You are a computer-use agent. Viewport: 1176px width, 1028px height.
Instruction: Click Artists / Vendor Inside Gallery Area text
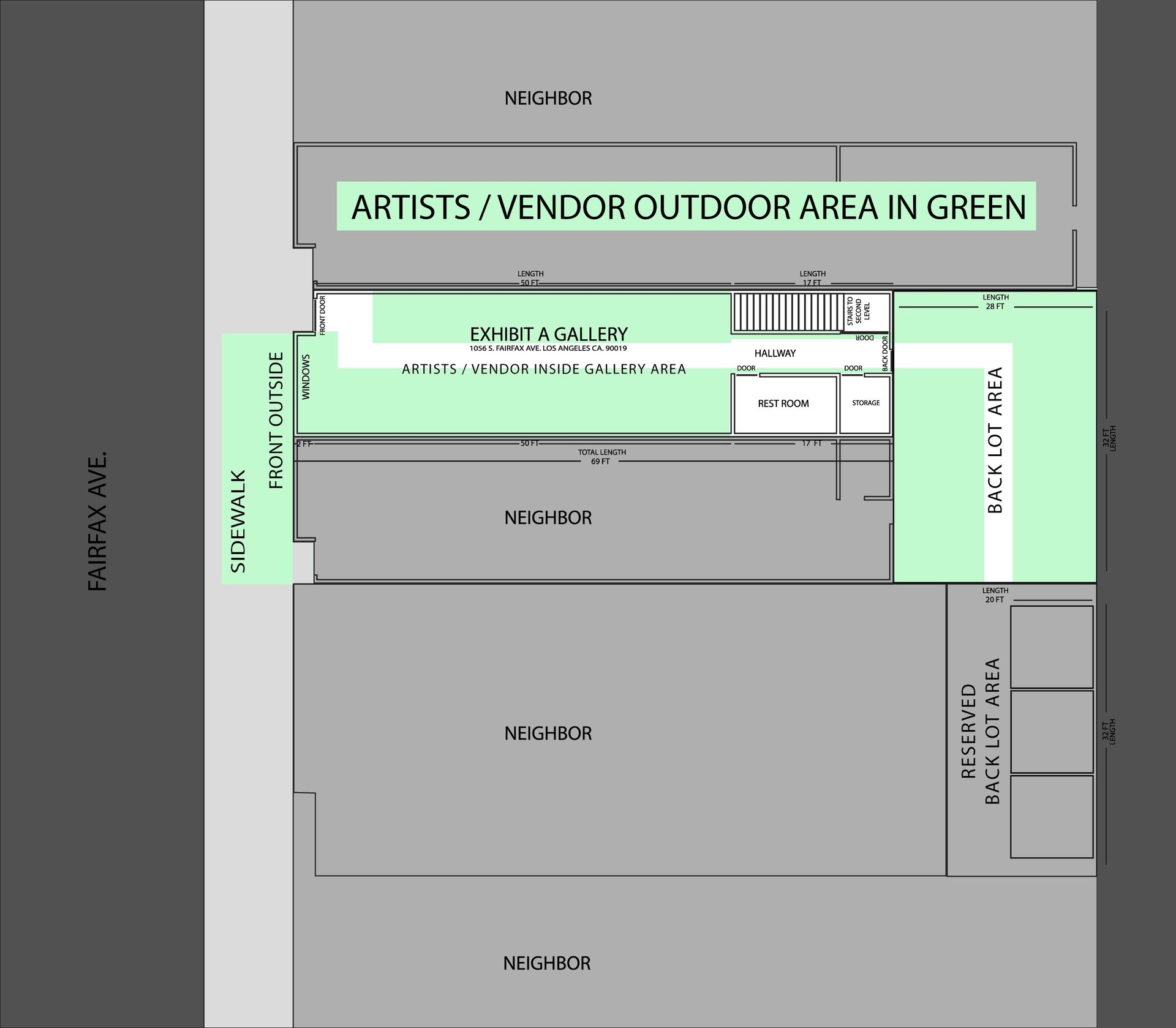tap(544, 369)
